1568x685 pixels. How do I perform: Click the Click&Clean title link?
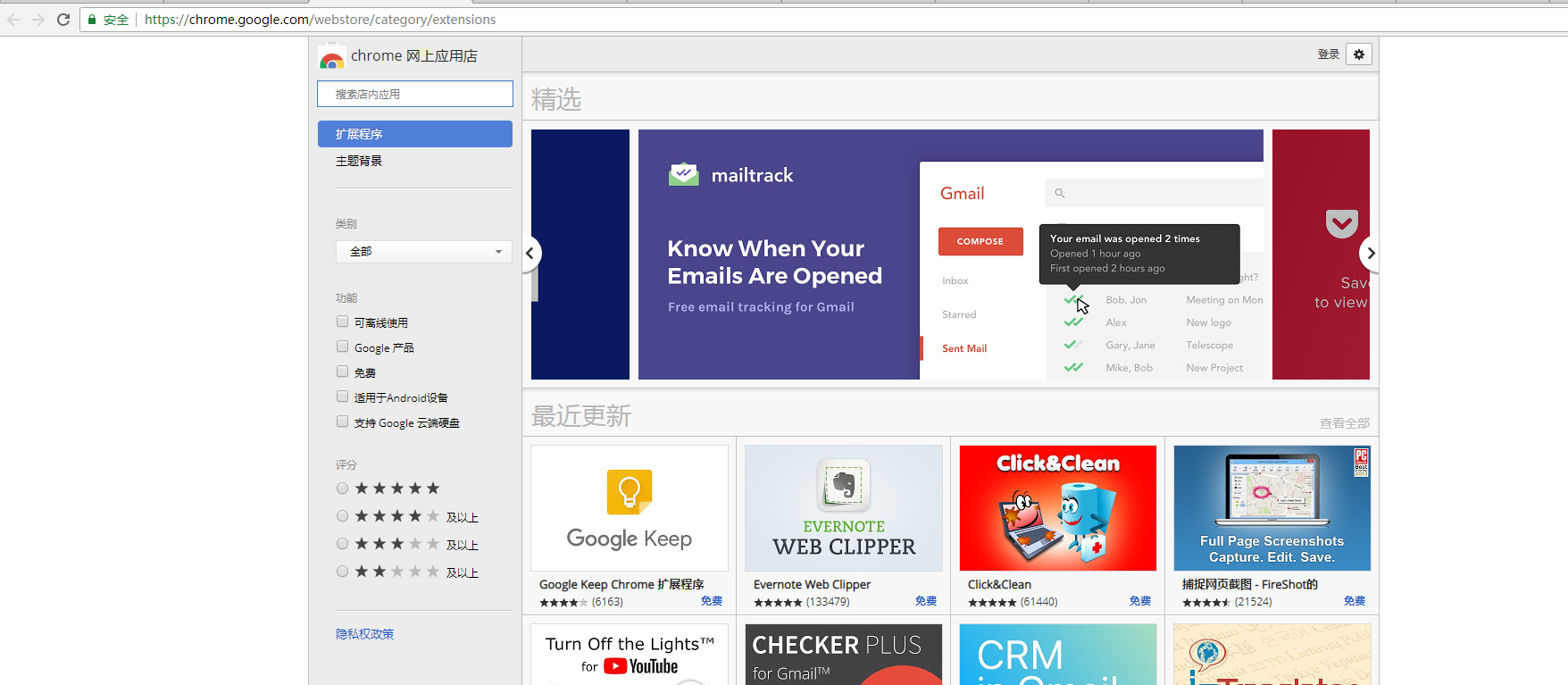pyautogui.click(x=999, y=585)
